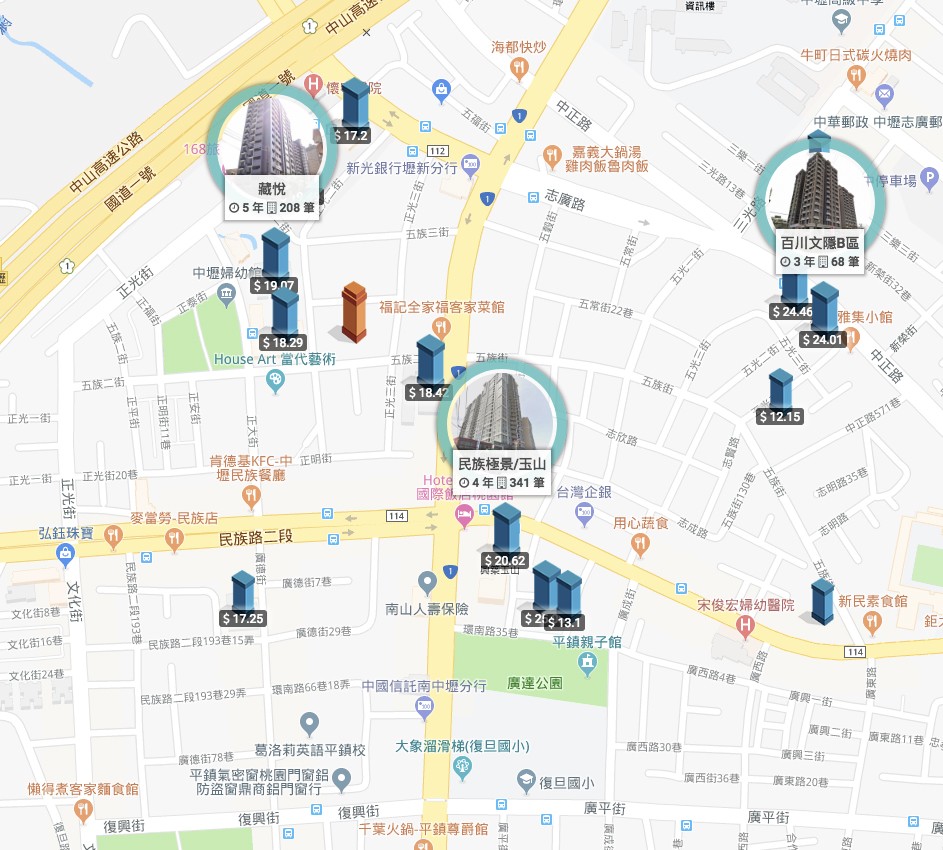Open the 中國信託南中壢分行 bank pin
943x850 pixels.
pyautogui.click(x=425, y=709)
